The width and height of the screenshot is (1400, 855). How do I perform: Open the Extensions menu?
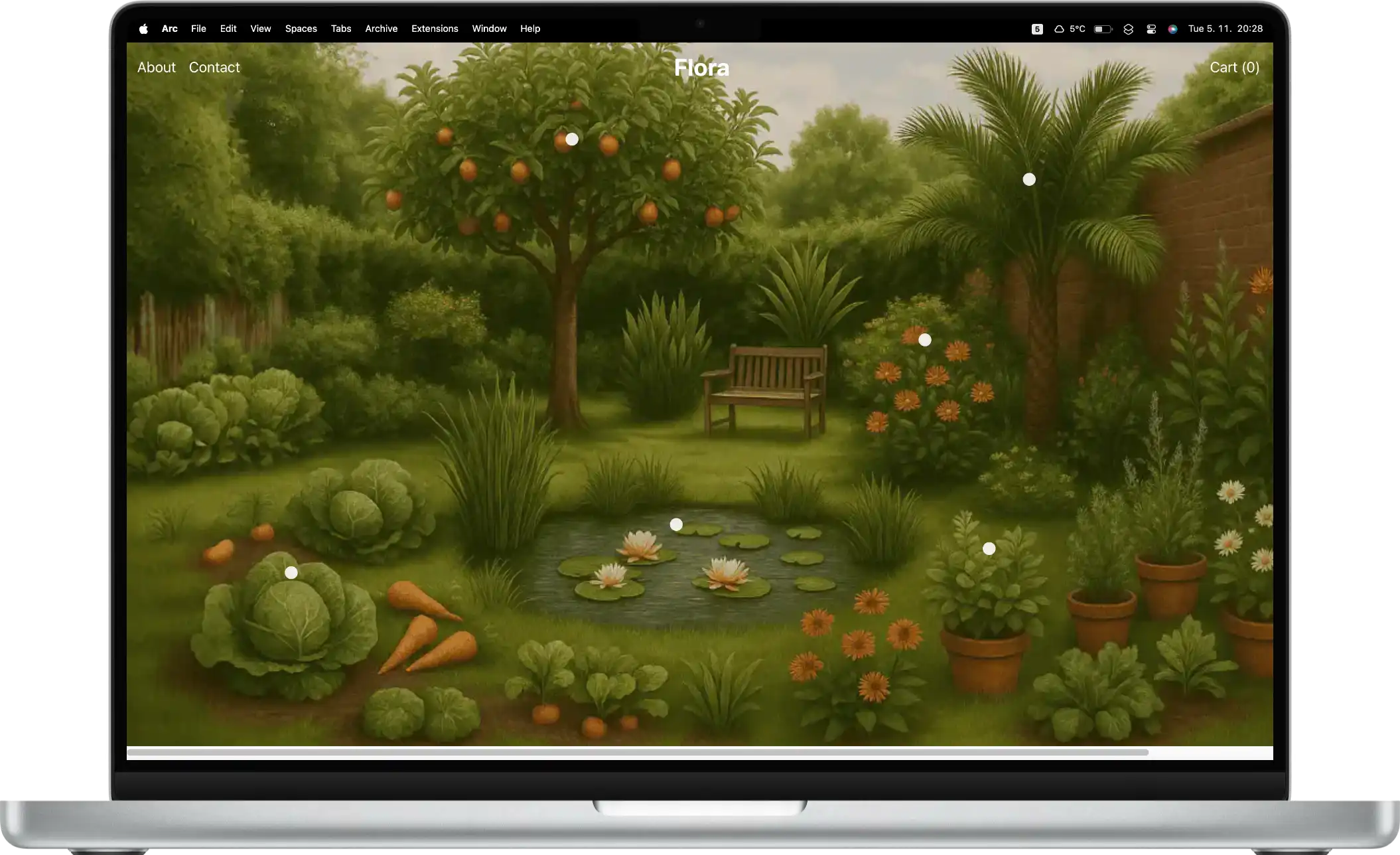[435, 29]
